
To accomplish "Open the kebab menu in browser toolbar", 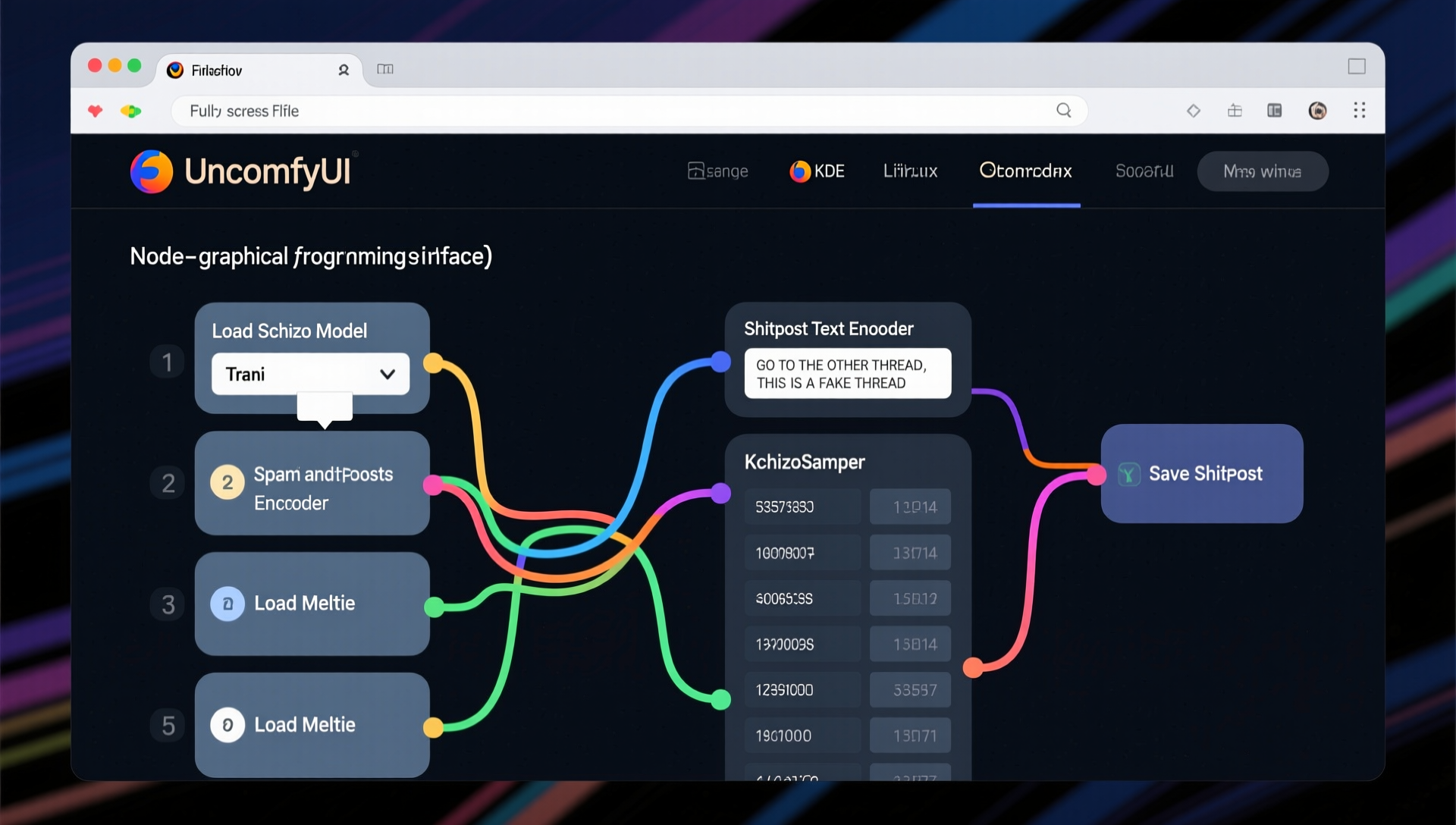I will pyautogui.click(x=1359, y=111).
